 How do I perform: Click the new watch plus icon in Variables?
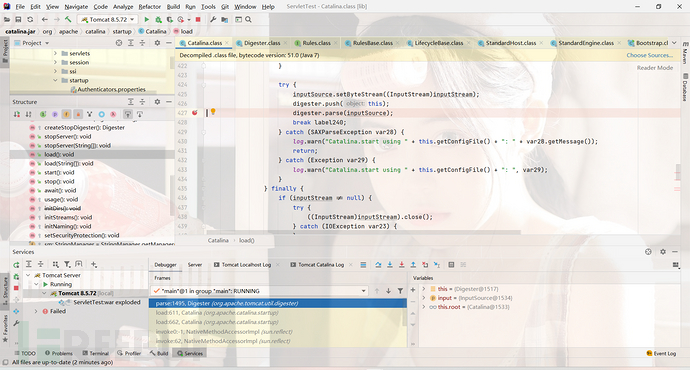click(413, 290)
